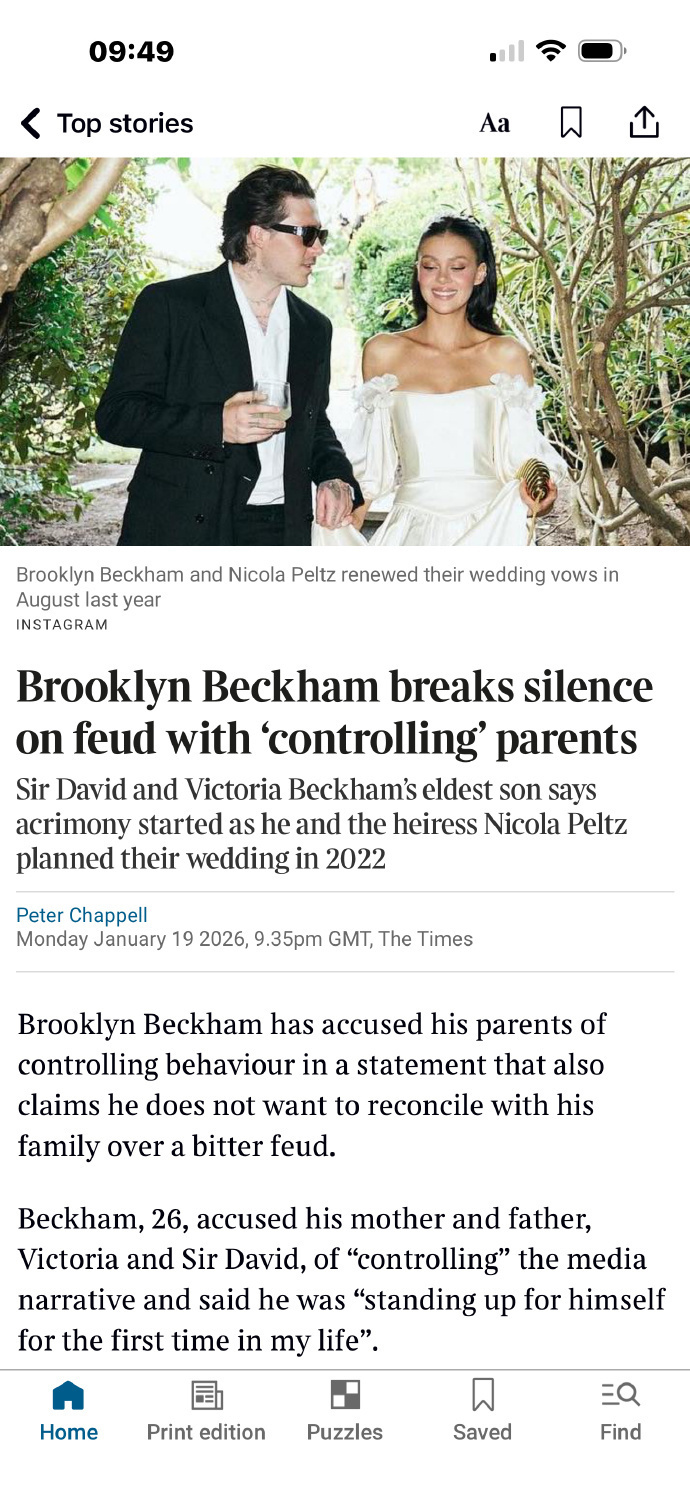Tap the Beckham wedding vows photo
The width and height of the screenshot is (690, 1499).
click(345, 351)
